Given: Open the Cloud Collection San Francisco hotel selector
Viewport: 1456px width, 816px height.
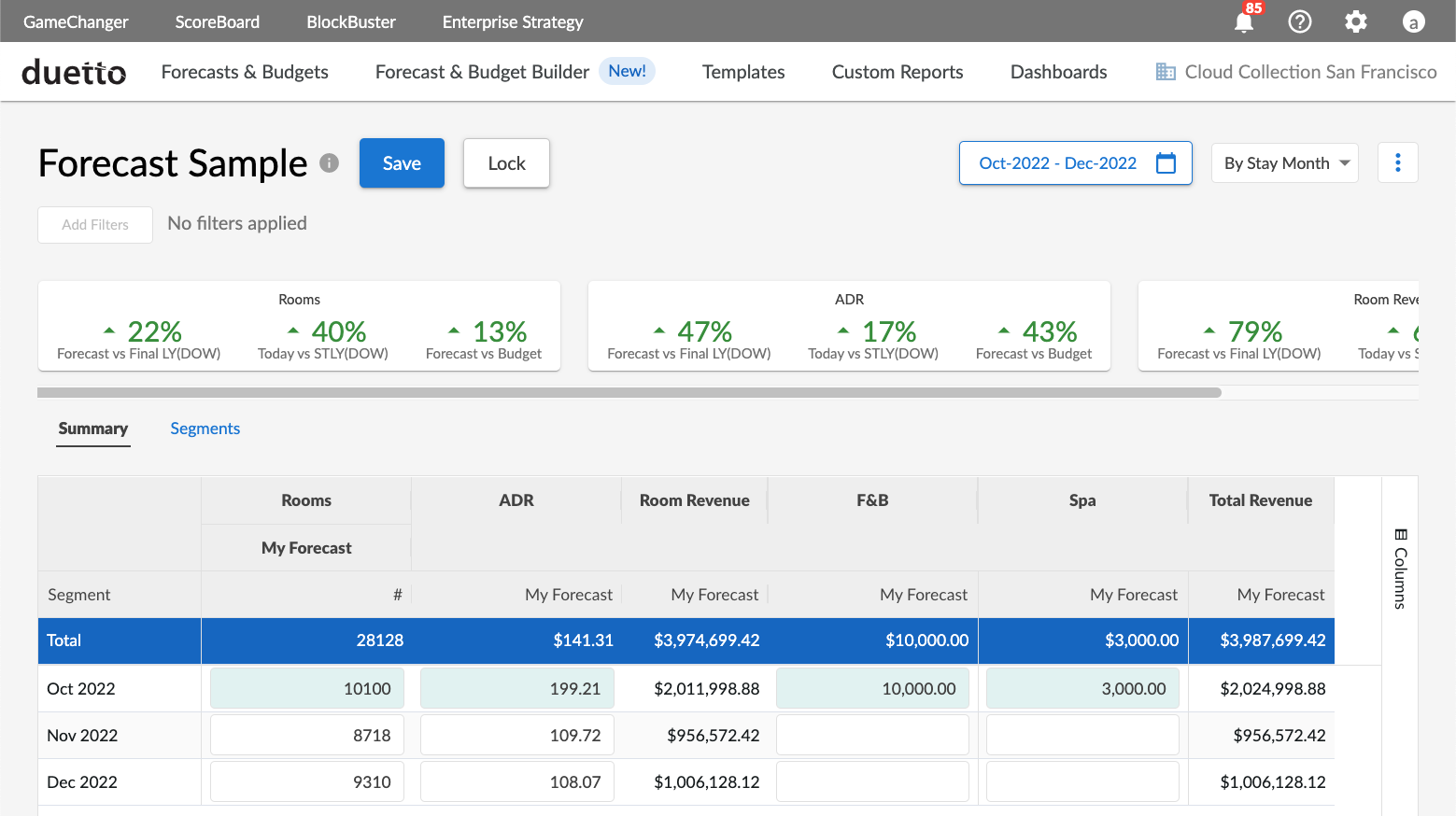Looking at the screenshot, I should coord(1296,72).
